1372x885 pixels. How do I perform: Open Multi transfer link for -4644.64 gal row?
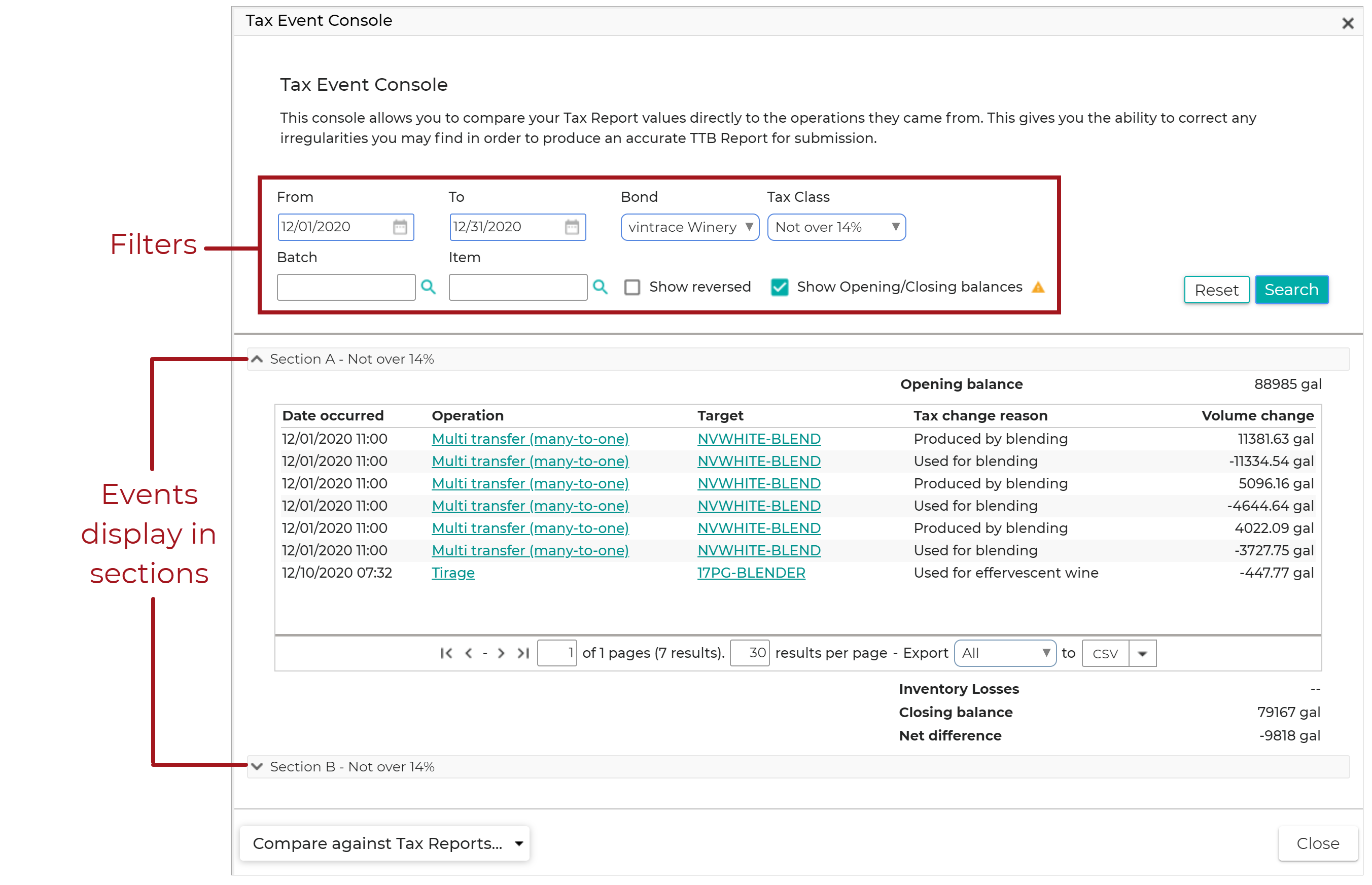coord(530,506)
